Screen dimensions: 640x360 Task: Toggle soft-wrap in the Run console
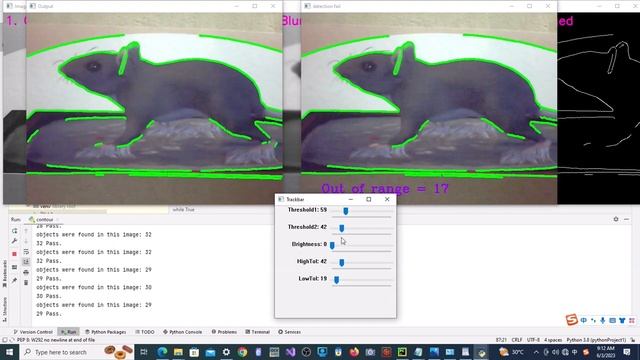26,252
